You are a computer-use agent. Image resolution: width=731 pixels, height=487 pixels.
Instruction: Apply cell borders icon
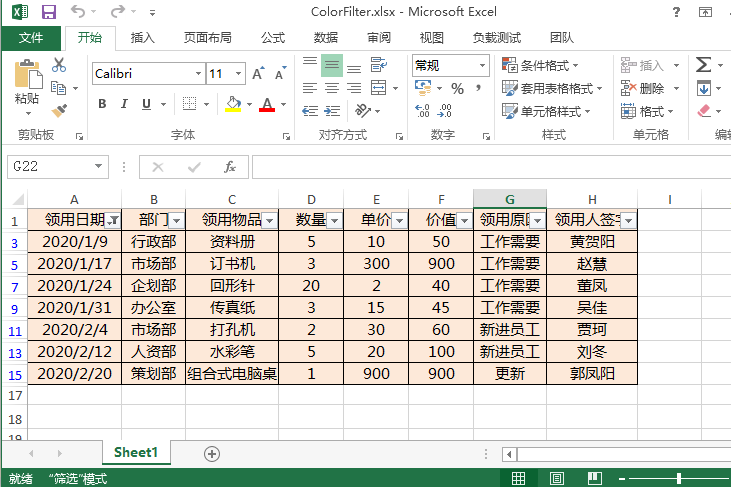[189, 104]
